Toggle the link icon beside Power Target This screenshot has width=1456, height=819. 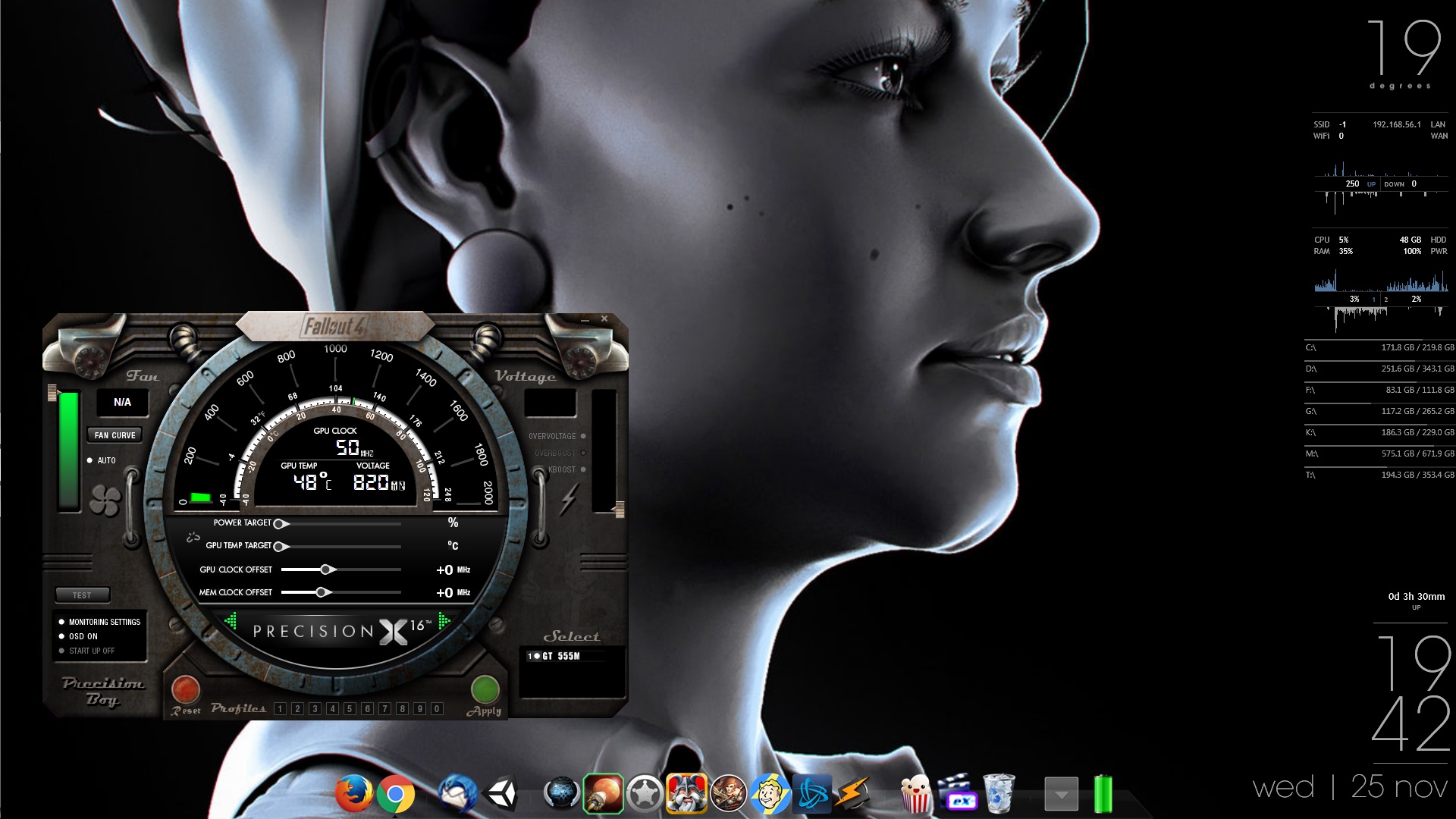193,537
